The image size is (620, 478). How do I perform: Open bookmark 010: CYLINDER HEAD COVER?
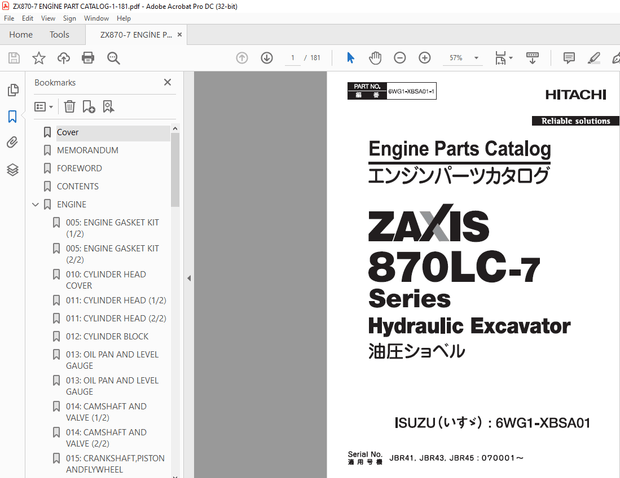point(106,280)
